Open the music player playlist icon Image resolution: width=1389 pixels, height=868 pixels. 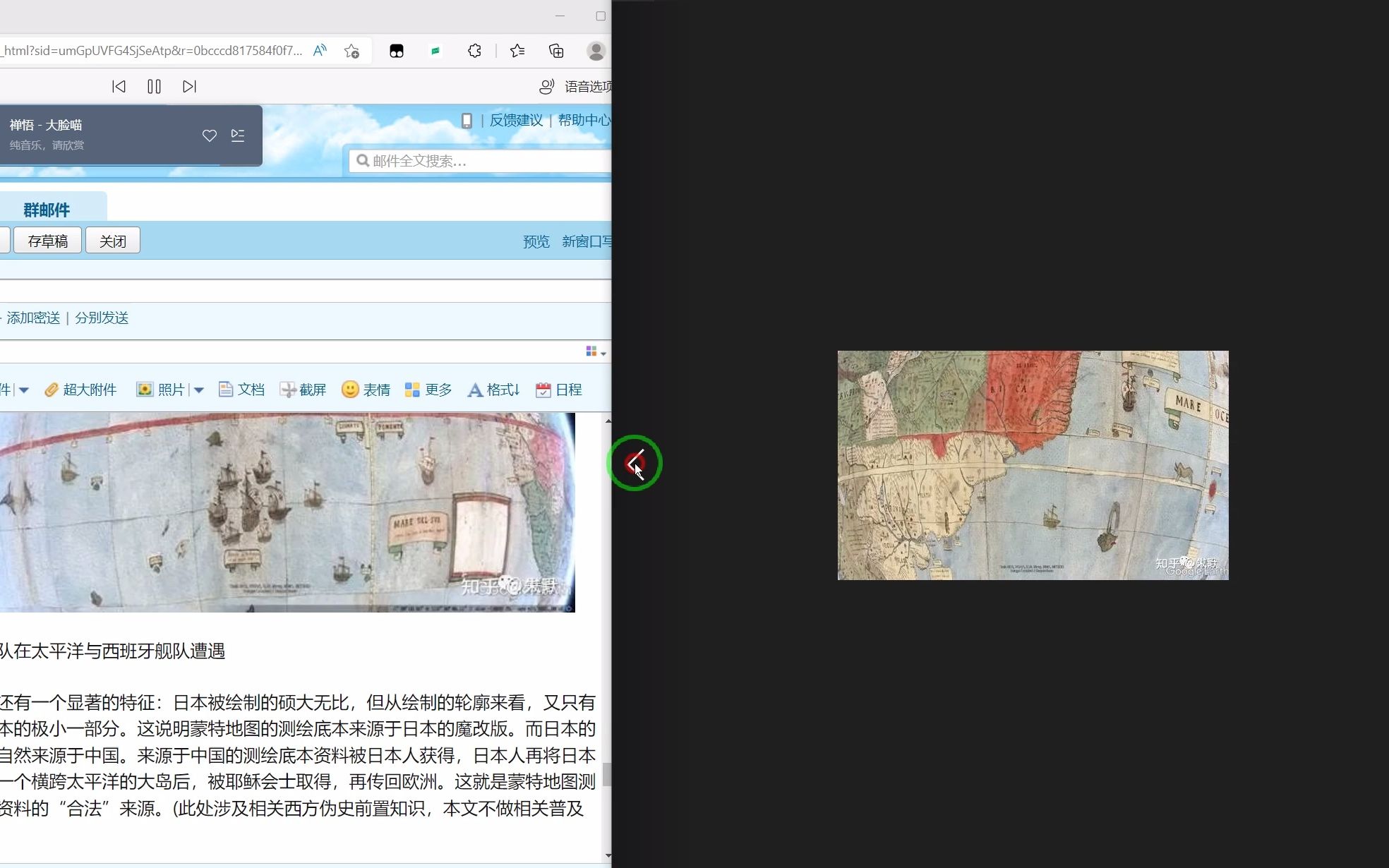(238, 135)
